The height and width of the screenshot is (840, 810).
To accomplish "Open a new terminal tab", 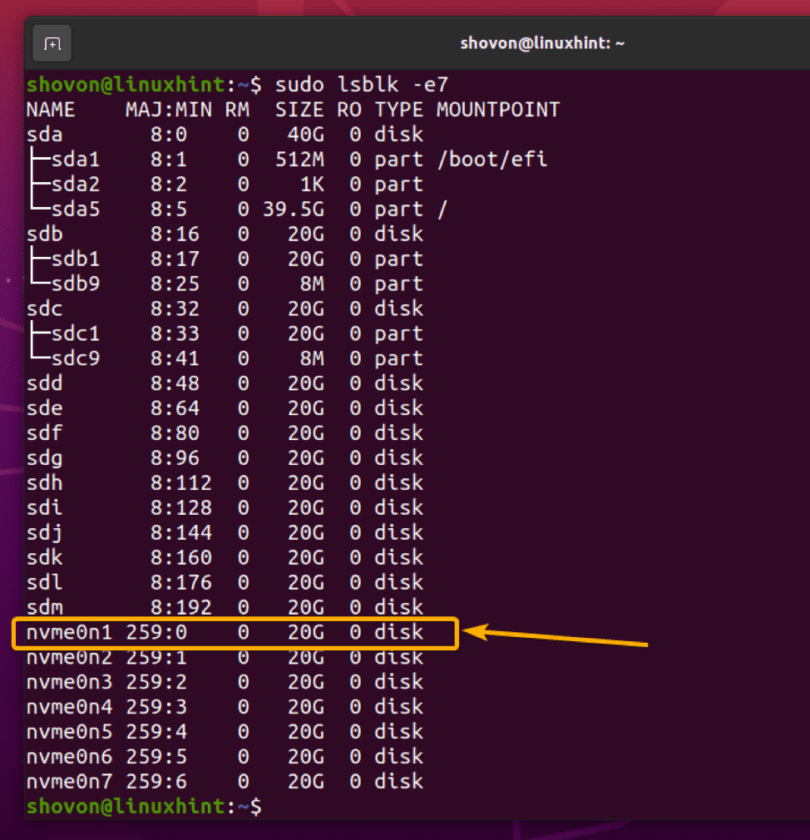I will (51, 43).
